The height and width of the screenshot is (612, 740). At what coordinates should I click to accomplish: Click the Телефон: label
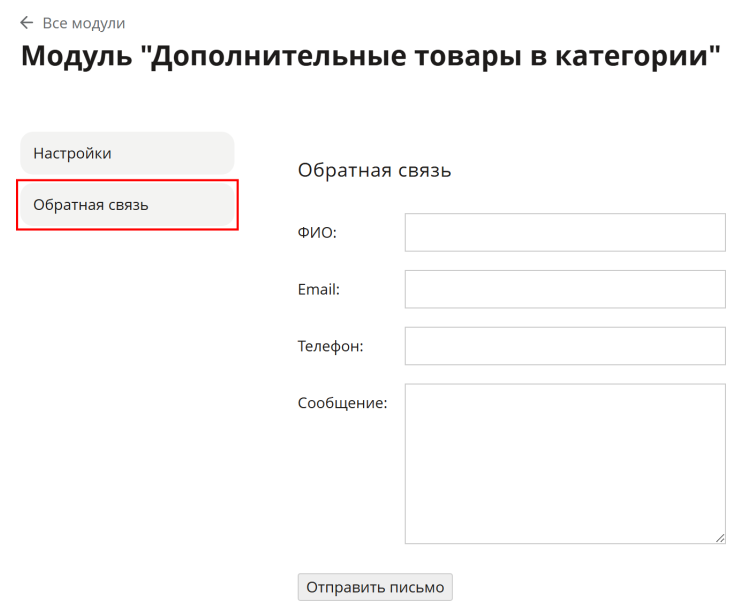tap(330, 346)
